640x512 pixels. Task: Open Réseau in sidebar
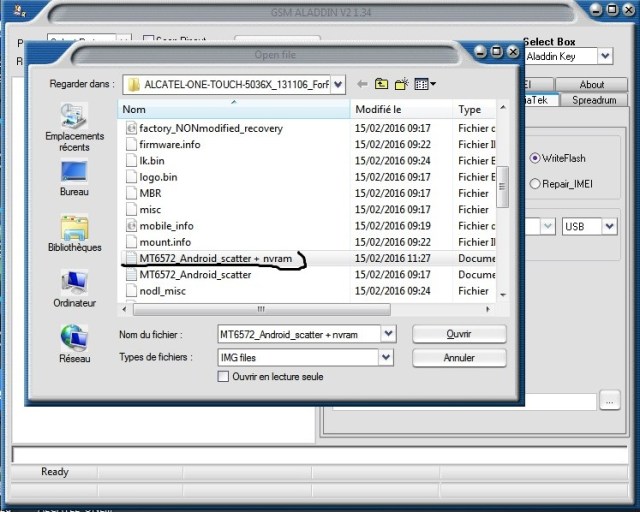pyautogui.click(x=74, y=343)
